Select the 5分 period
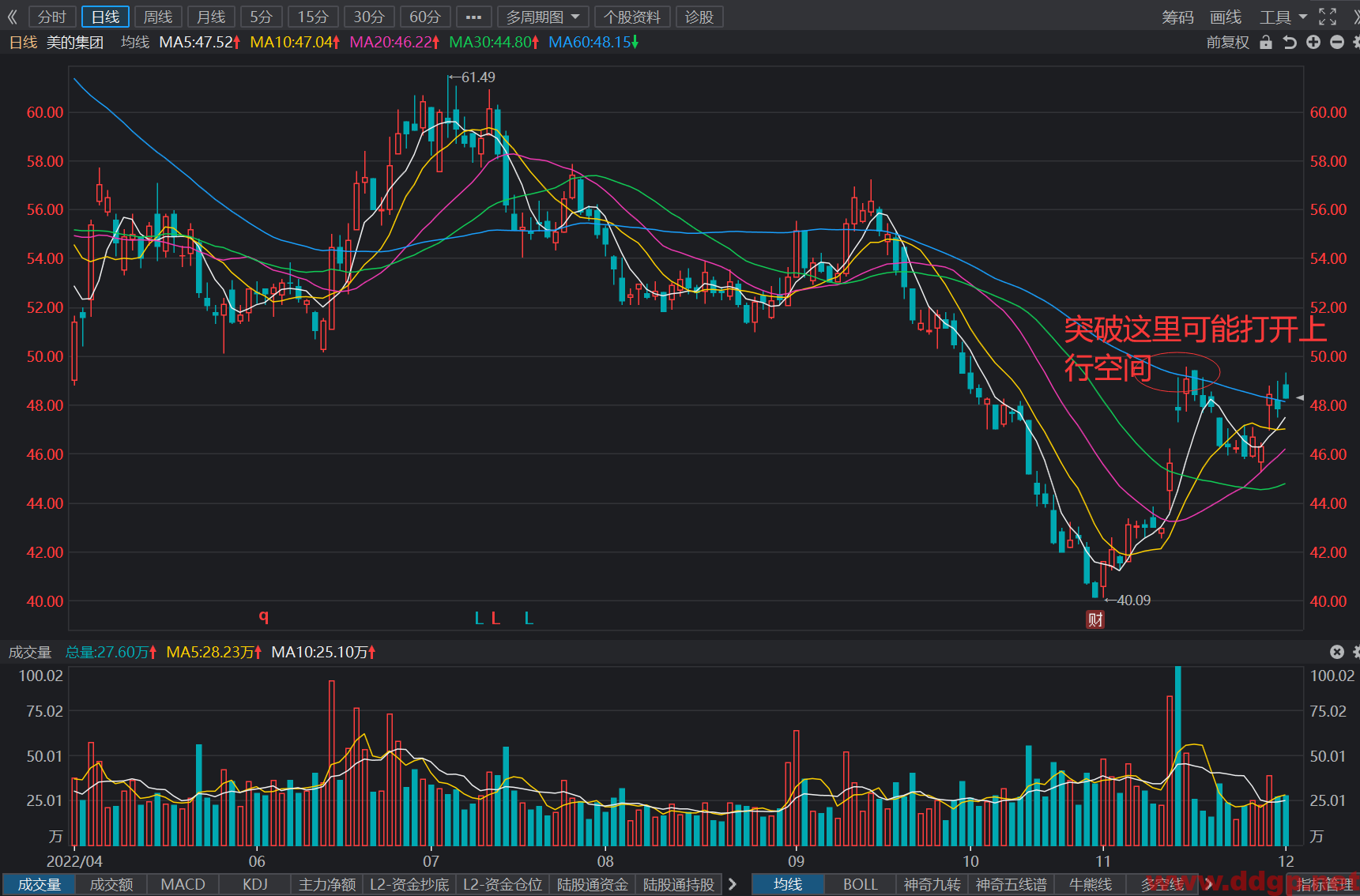Viewport: 1360px width, 896px height. click(x=262, y=17)
